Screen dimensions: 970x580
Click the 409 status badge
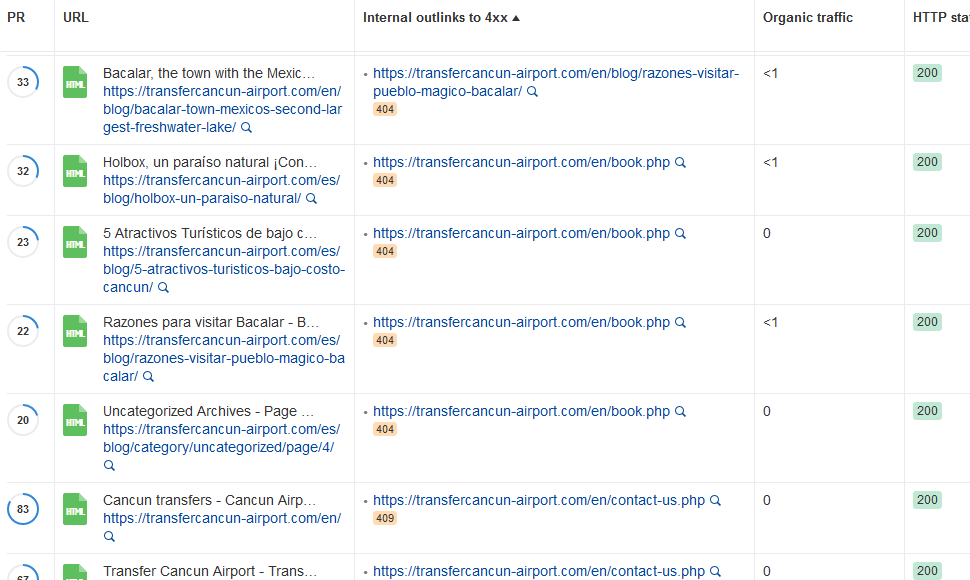[385, 519]
